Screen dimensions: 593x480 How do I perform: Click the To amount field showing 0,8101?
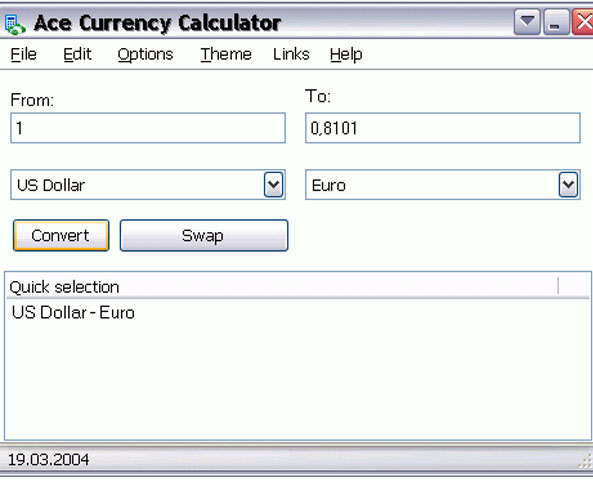pos(443,128)
